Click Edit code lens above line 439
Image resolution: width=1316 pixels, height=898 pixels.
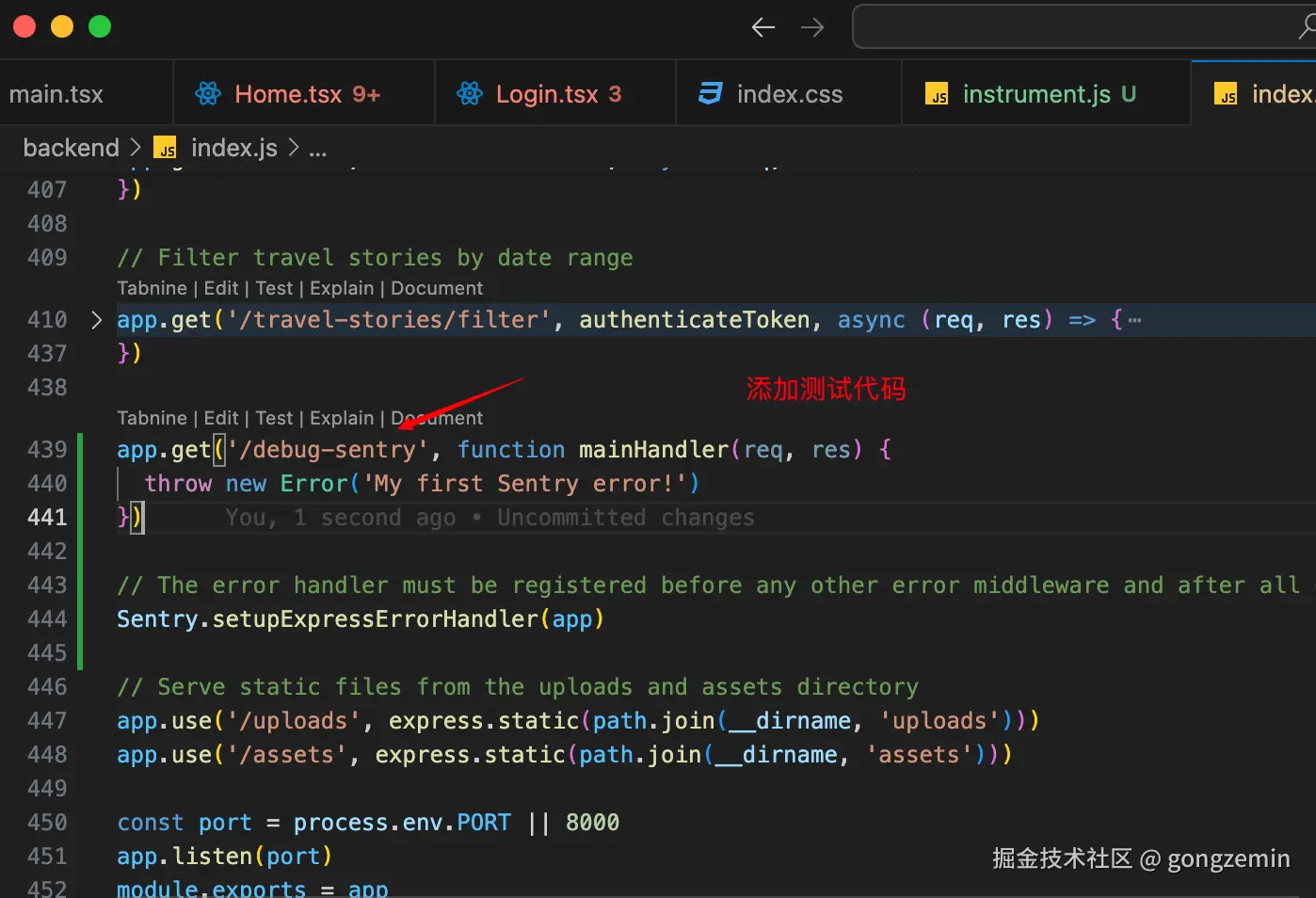pos(221,418)
